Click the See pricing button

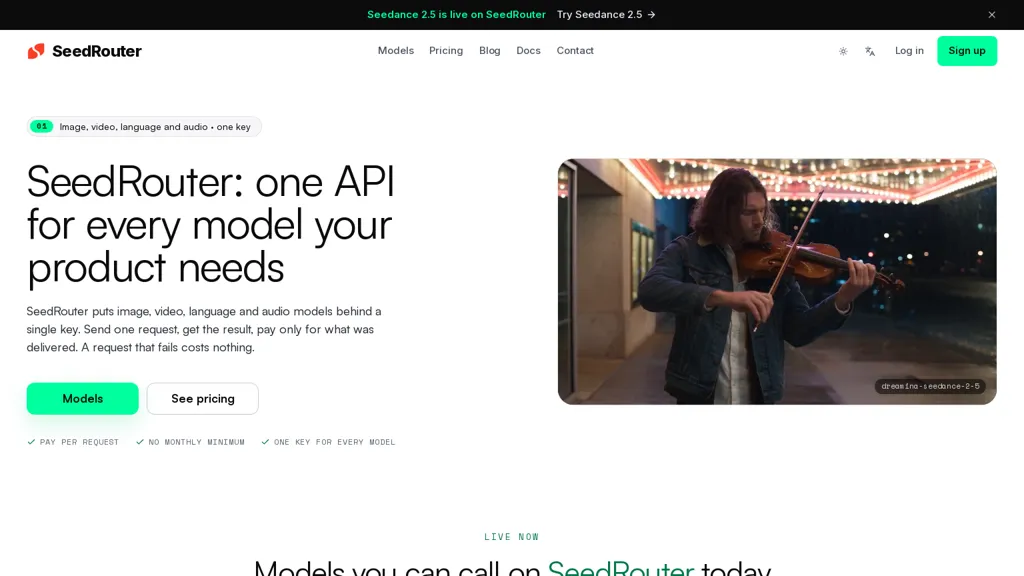[202, 398]
